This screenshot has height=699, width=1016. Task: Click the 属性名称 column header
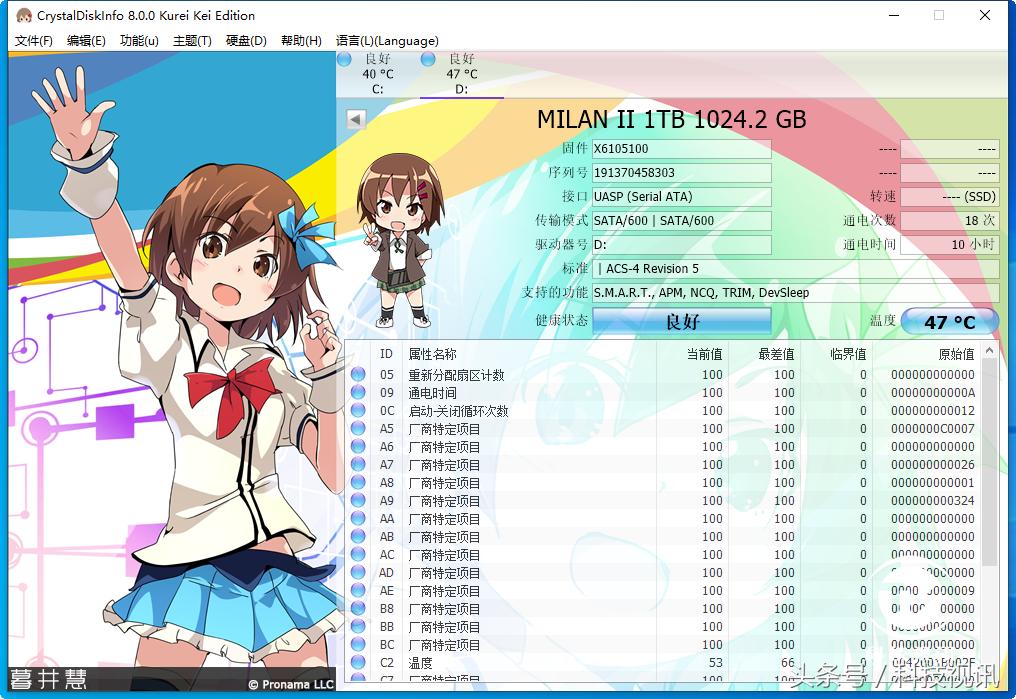tap(432, 354)
